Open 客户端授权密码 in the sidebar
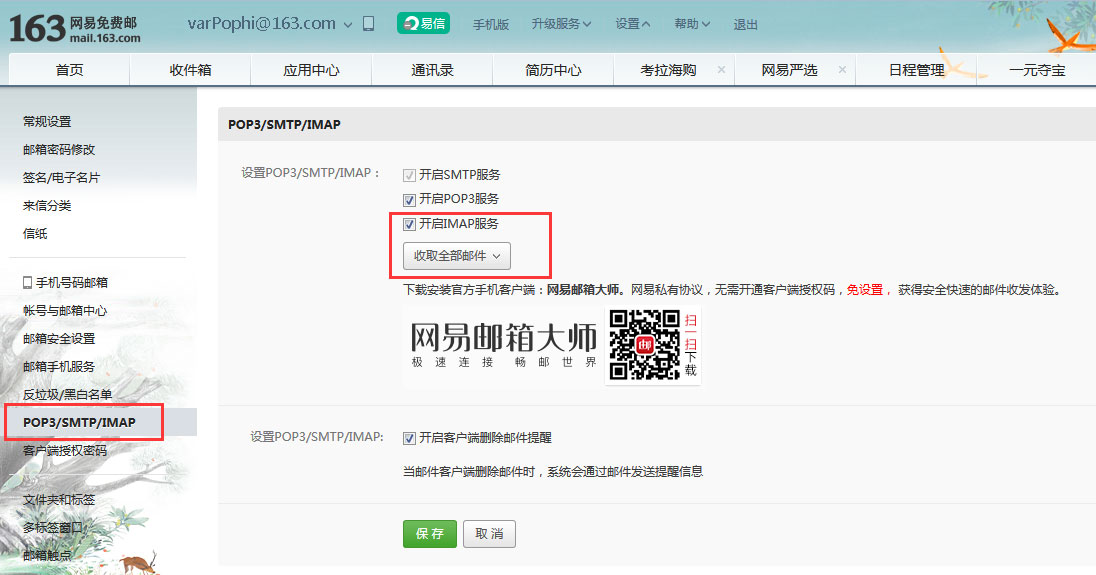This screenshot has width=1096, height=575. [x=64, y=450]
